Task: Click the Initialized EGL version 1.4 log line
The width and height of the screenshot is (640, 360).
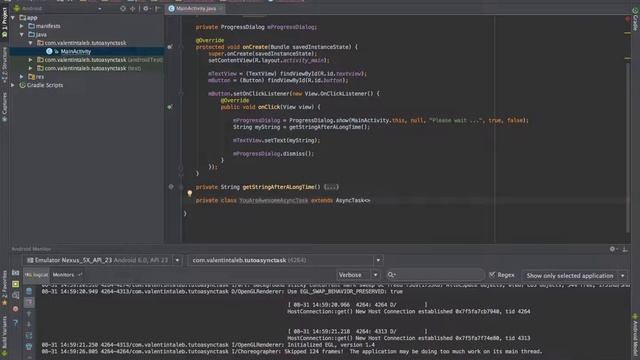Action: (208, 345)
